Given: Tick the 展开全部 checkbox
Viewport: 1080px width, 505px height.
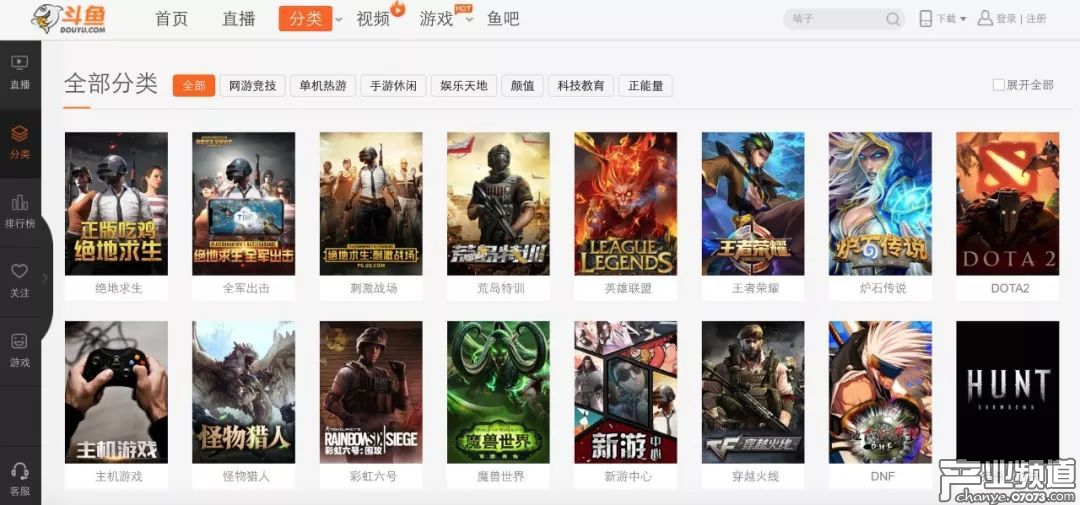Looking at the screenshot, I should point(998,85).
